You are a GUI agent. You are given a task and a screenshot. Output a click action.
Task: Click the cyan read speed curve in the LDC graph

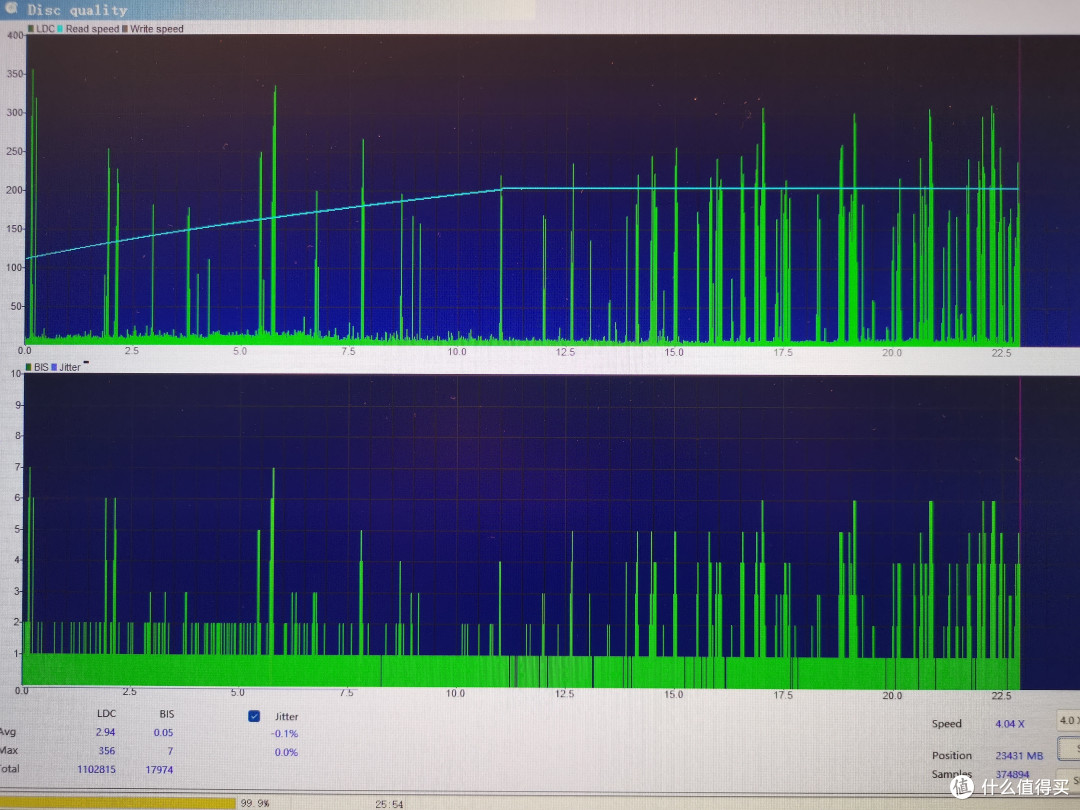tap(523, 188)
